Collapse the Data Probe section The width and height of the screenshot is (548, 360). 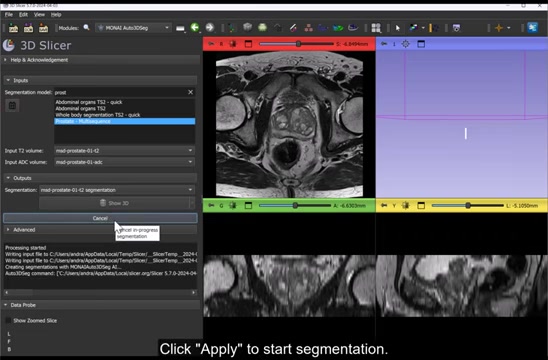click(x=100, y=305)
